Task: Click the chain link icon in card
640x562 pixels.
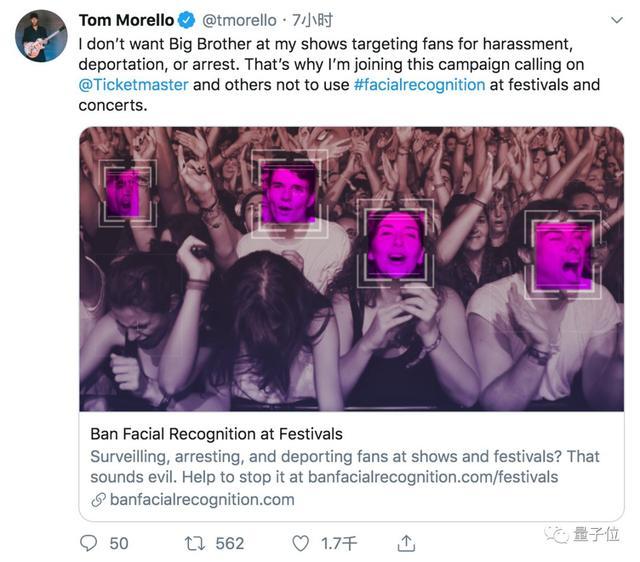Action: [98, 499]
